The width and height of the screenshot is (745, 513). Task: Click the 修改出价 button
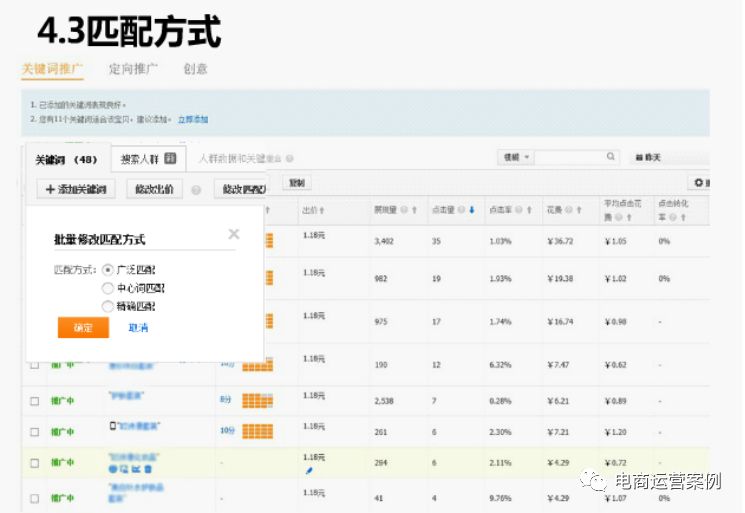pos(154,189)
